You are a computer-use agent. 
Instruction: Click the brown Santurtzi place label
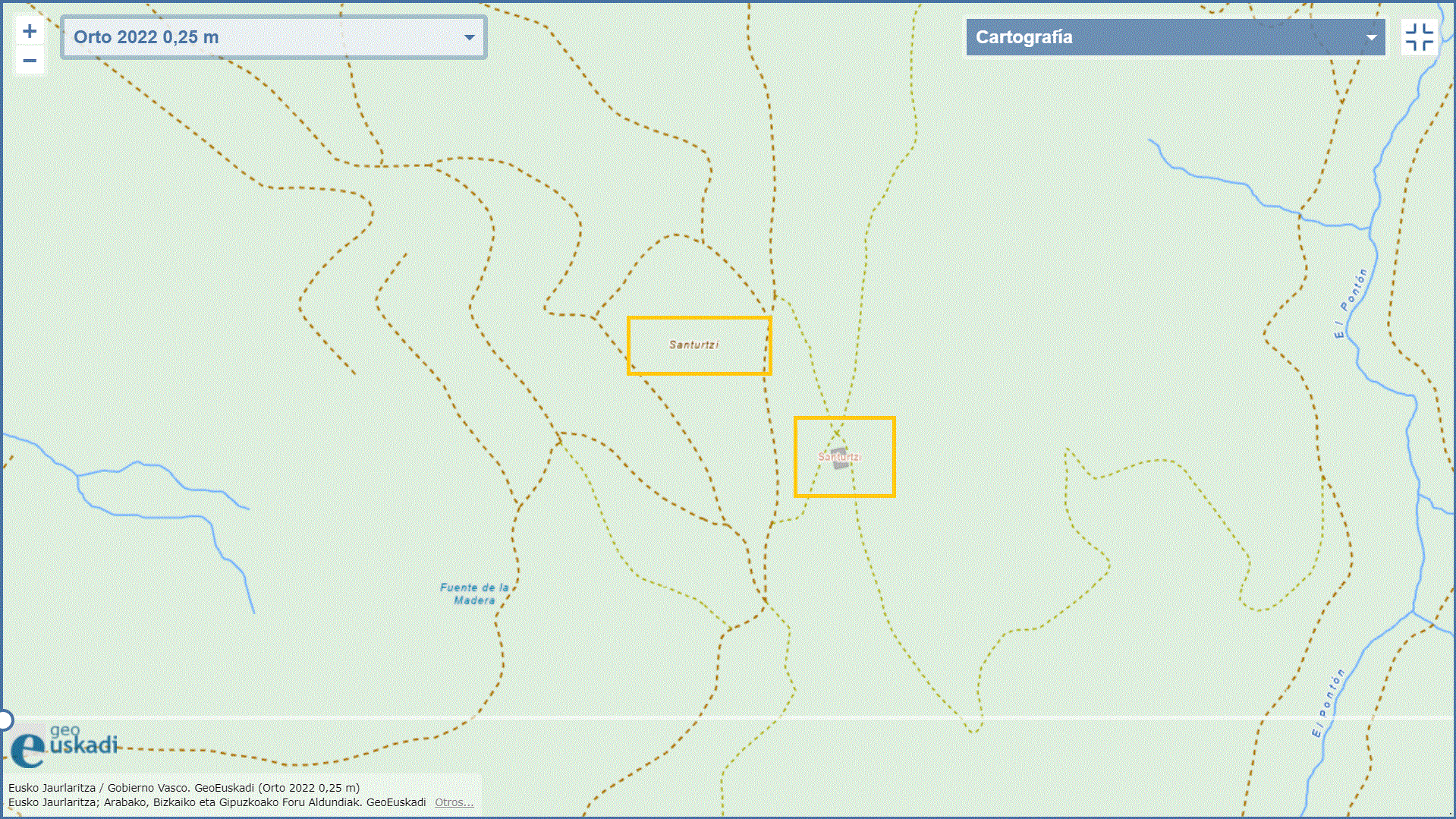(693, 345)
